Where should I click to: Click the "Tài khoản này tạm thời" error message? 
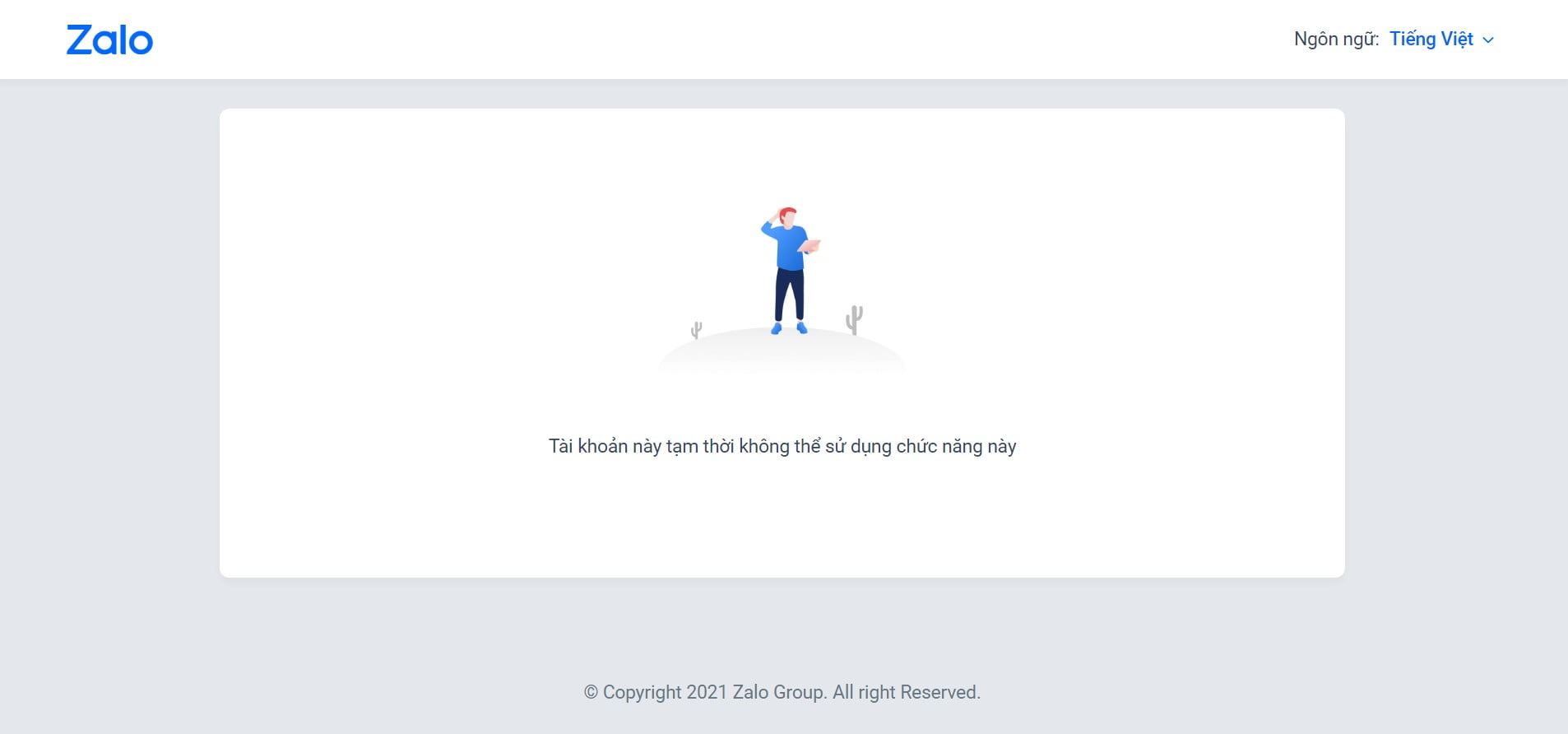tap(642, 446)
